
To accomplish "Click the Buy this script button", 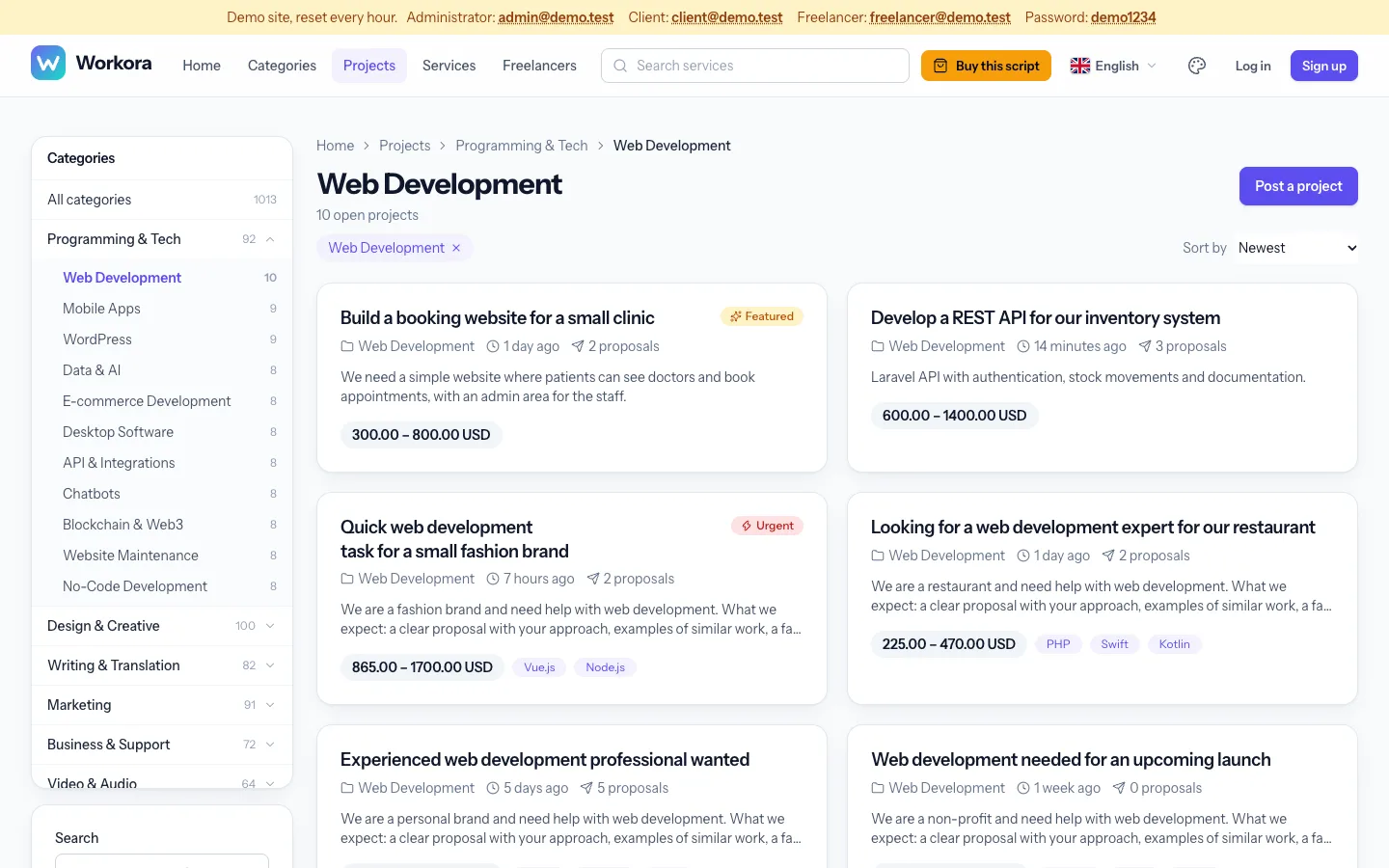I will coord(986,66).
